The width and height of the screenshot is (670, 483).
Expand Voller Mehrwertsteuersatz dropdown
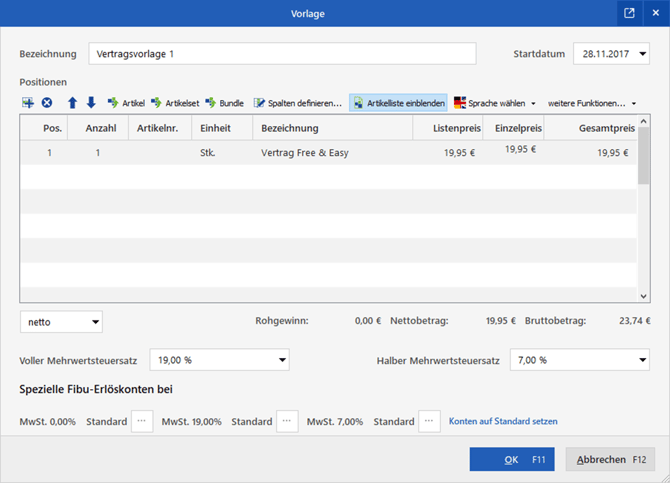[282, 359]
